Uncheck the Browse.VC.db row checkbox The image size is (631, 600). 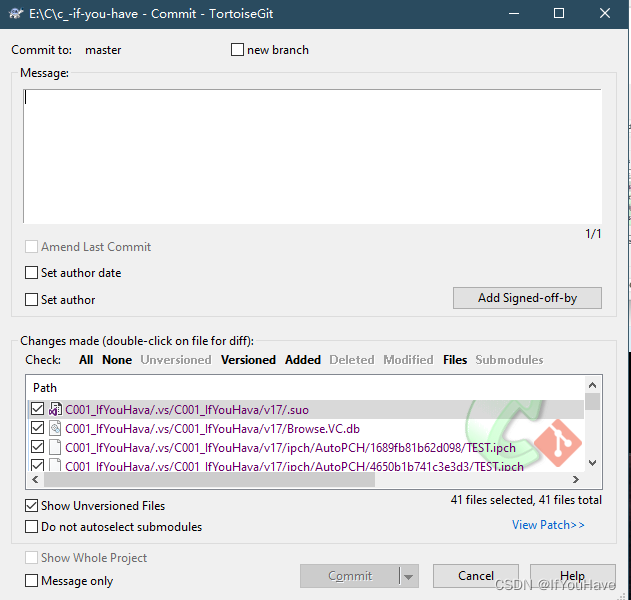37,428
